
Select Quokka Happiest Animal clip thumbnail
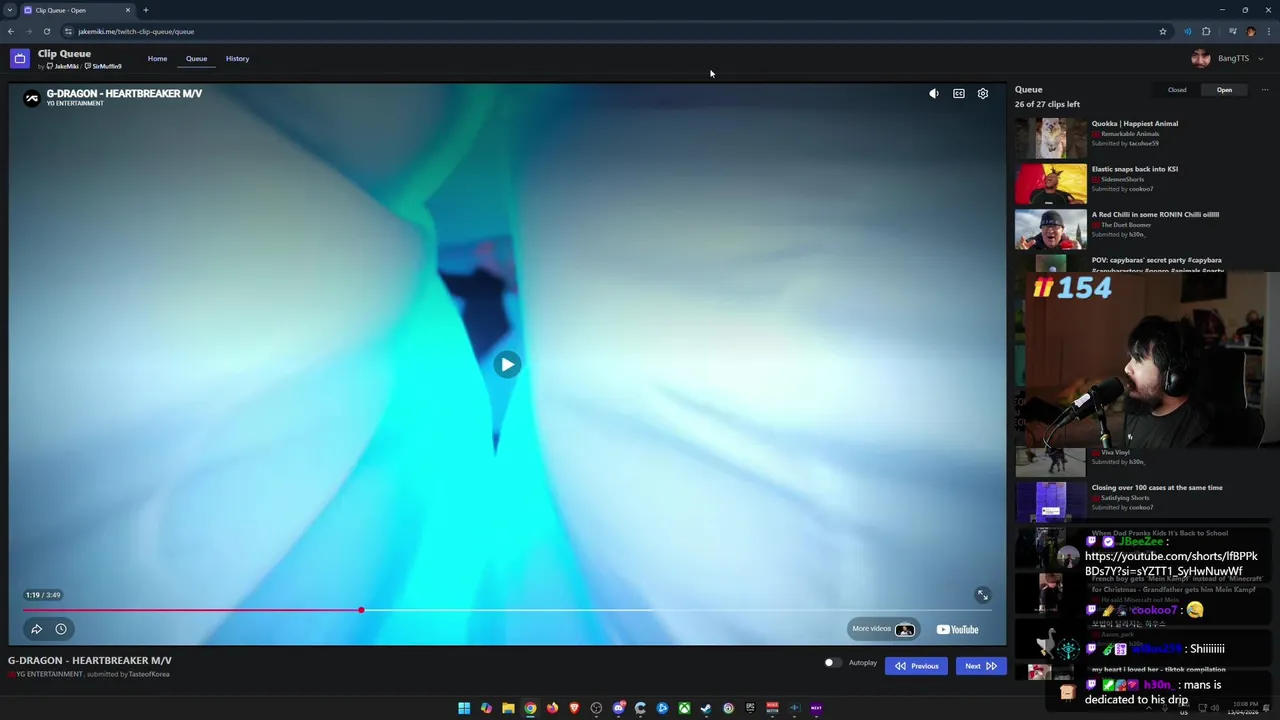1050,138
